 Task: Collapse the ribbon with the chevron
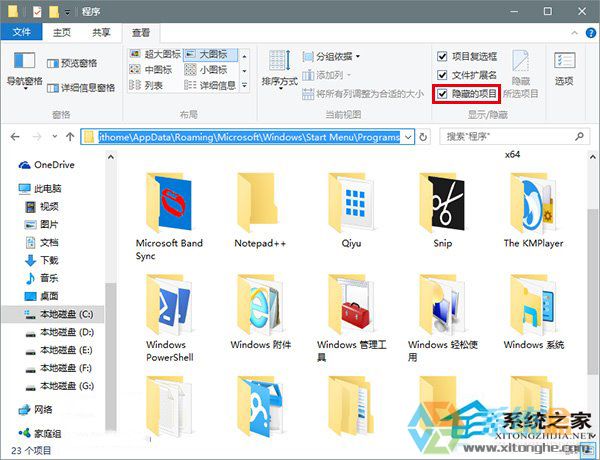(574, 33)
